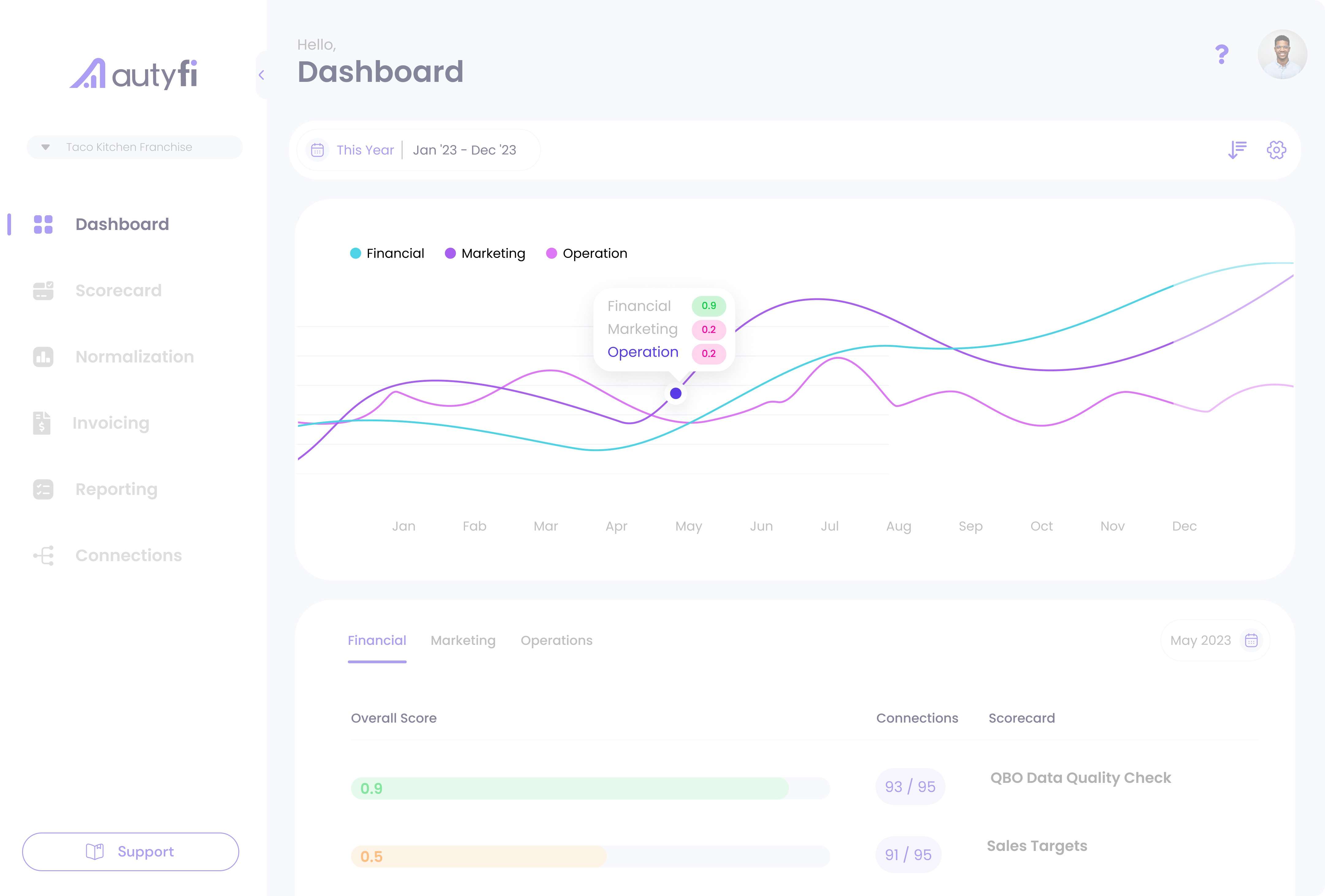Image resolution: width=1325 pixels, height=896 pixels.
Task: Click the book icon in Support button
Action: tap(95, 852)
